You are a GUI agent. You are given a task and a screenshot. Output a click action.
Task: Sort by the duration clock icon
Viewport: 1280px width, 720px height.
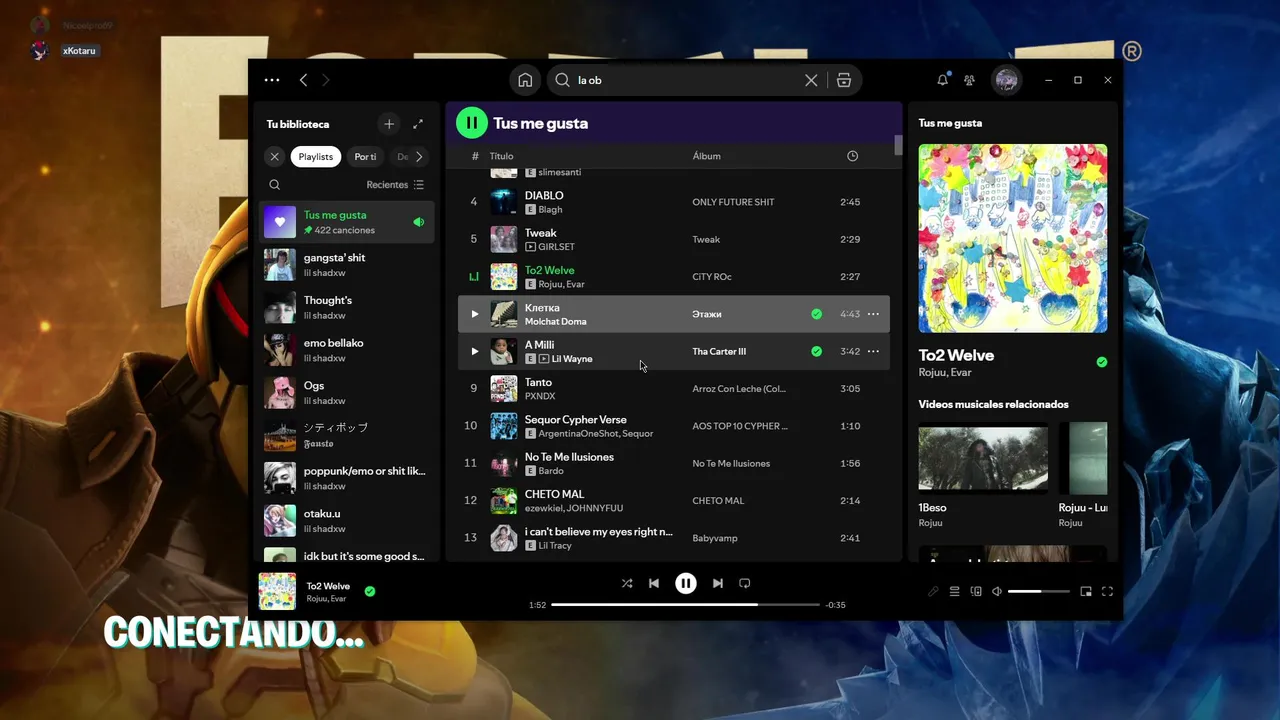(852, 156)
